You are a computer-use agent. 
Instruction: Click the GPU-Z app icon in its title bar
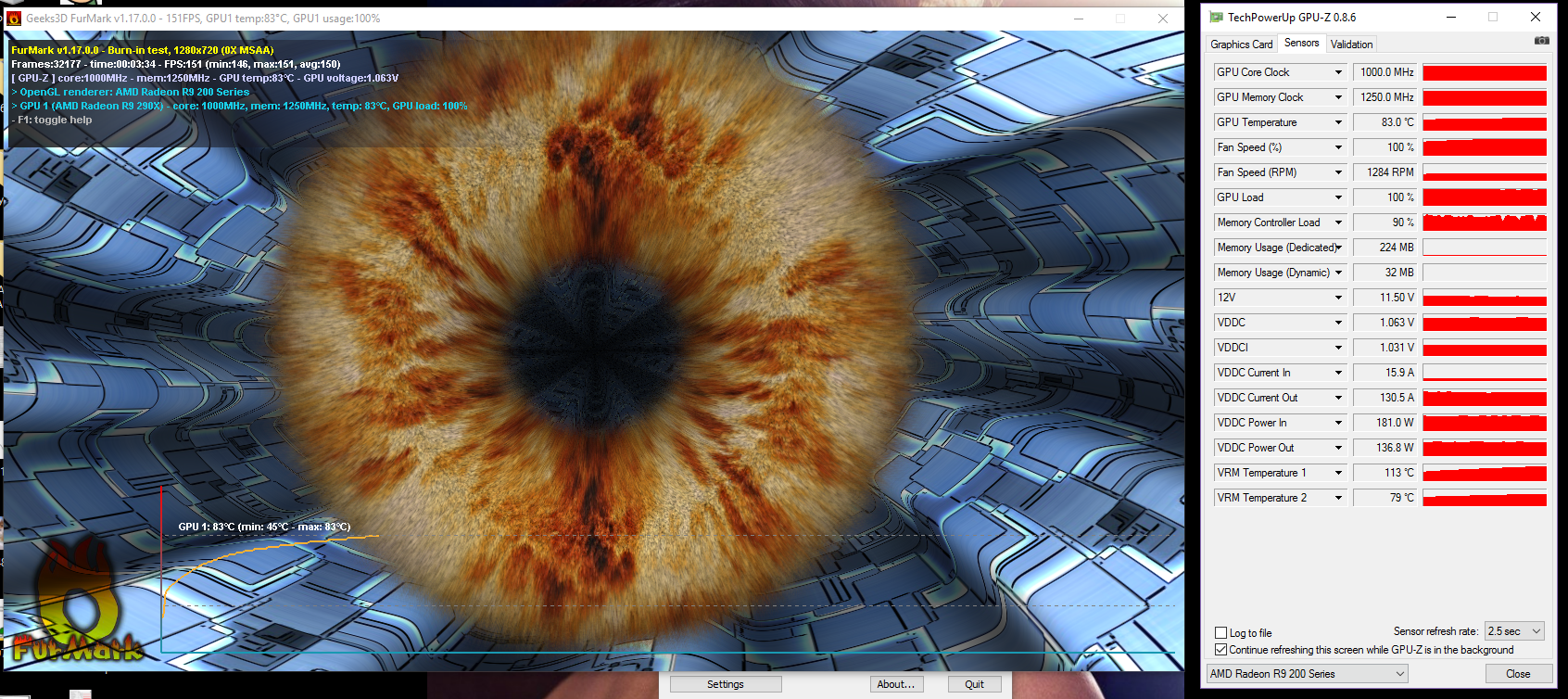[1216, 17]
